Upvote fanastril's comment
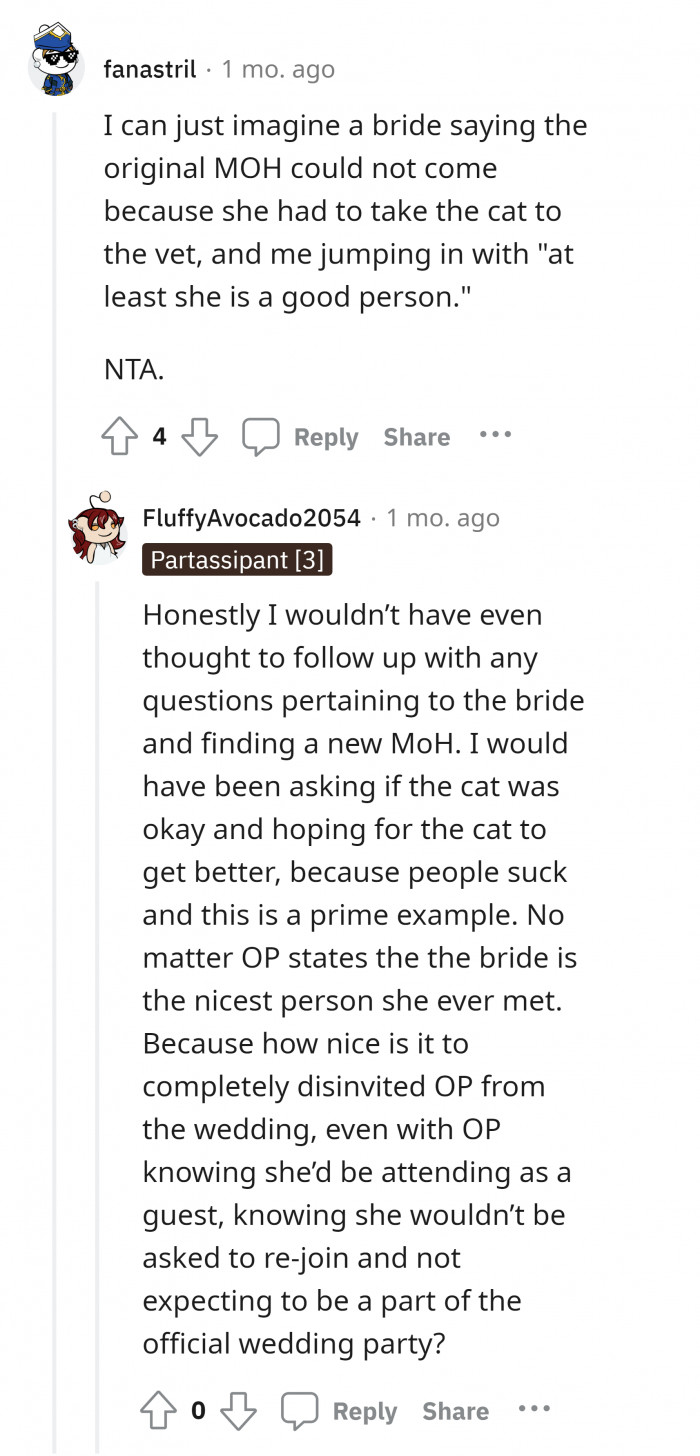The height and width of the screenshot is (1456, 700). [120, 436]
